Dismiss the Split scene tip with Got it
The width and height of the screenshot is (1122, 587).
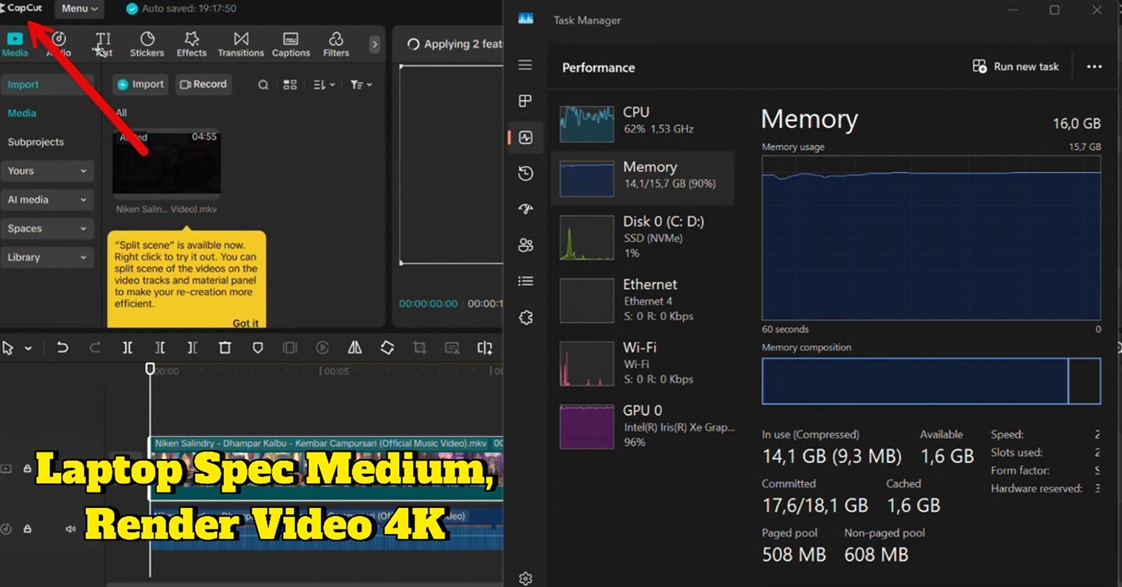click(x=245, y=323)
